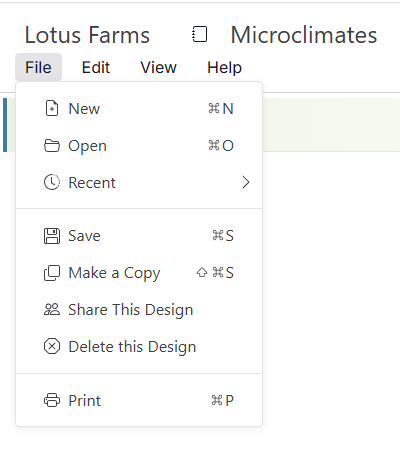The height and width of the screenshot is (459, 400).
Task: Open the View menu
Action: [x=158, y=67]
